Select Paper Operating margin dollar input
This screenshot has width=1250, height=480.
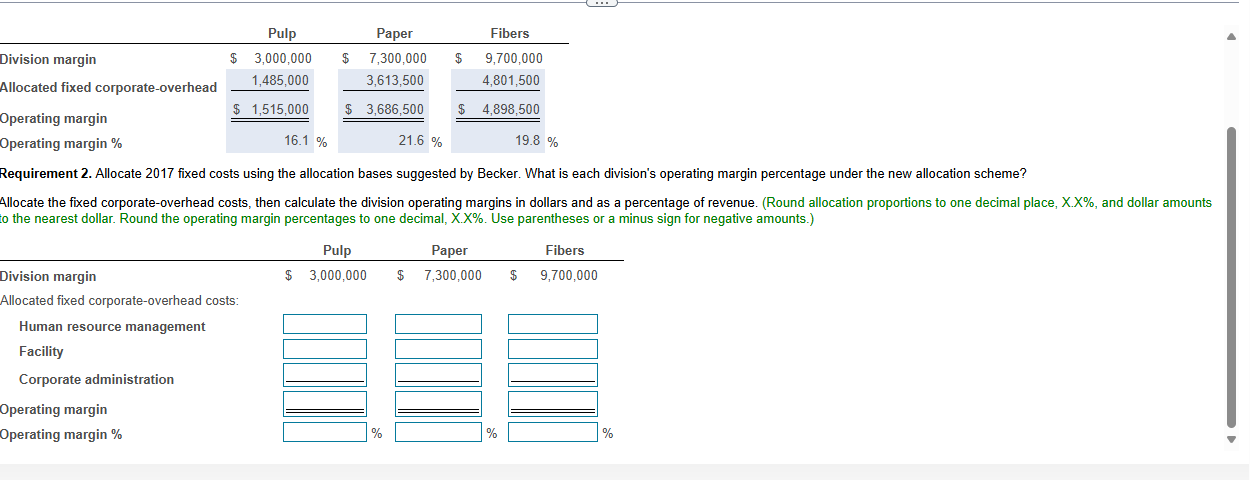(x=438, y=403)
